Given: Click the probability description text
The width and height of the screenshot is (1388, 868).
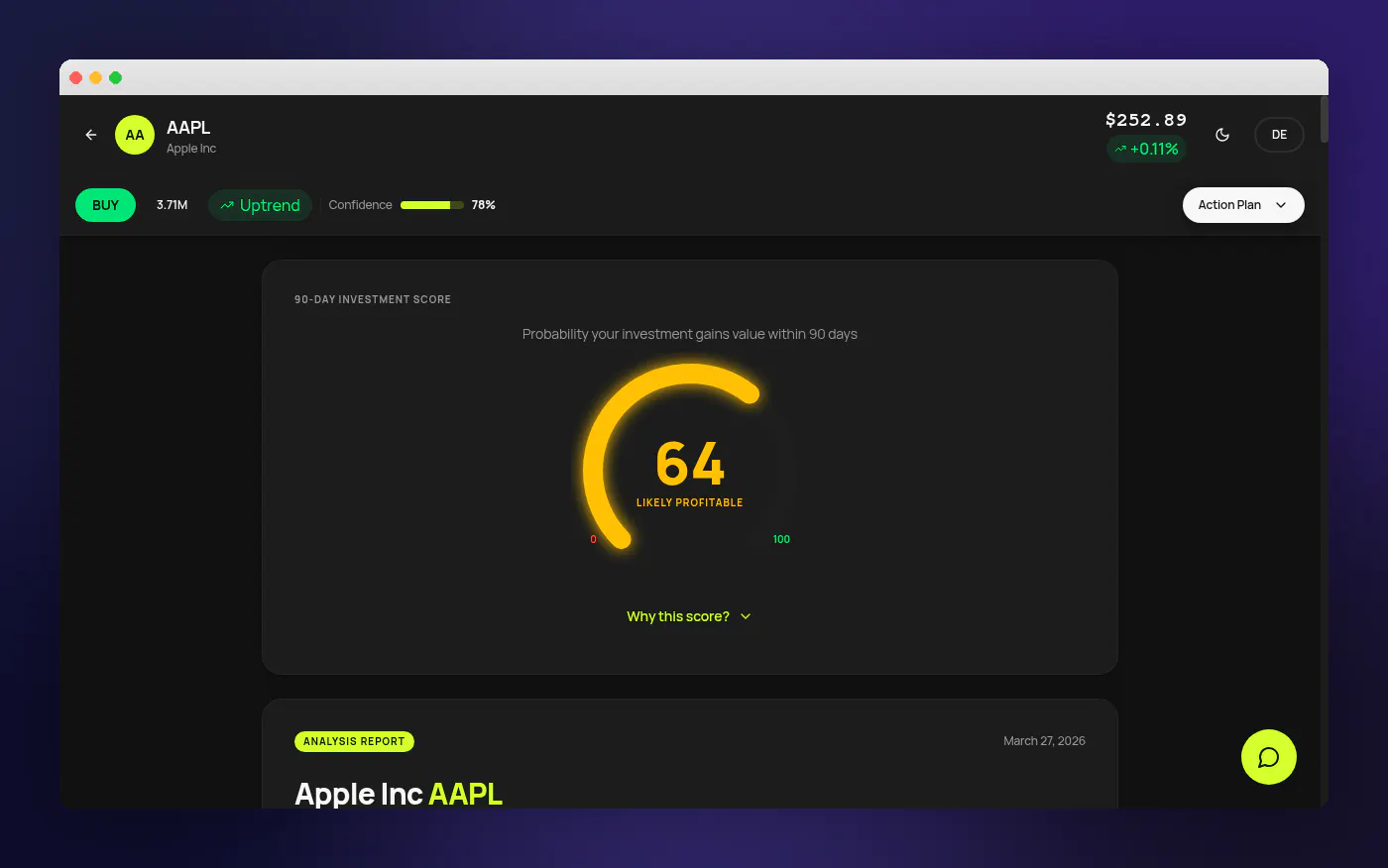Looking at the screenshot, I should pyautogui.click(x=690, y=334).
